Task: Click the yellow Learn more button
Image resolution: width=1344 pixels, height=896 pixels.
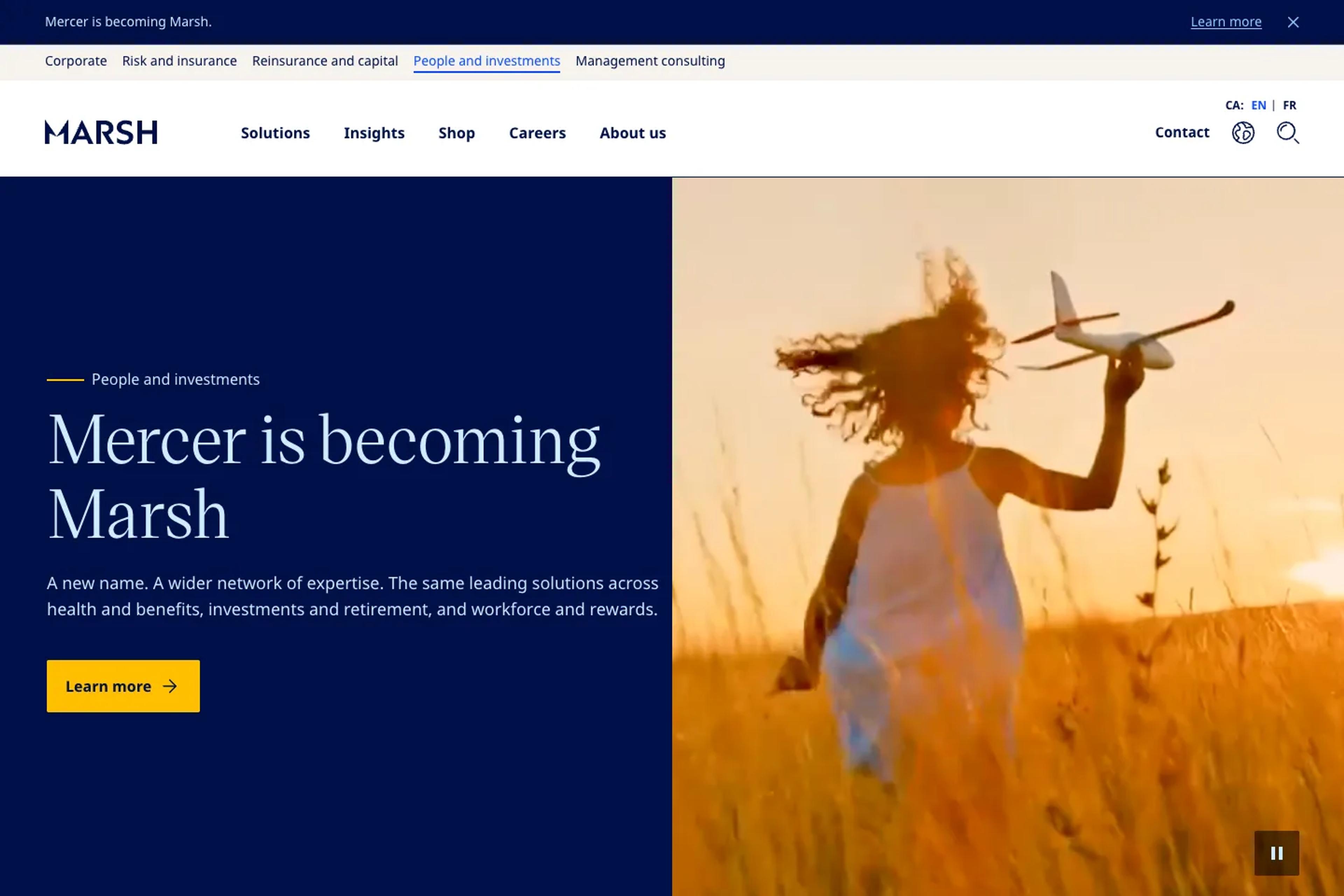Action: click(x=124, y=686)
